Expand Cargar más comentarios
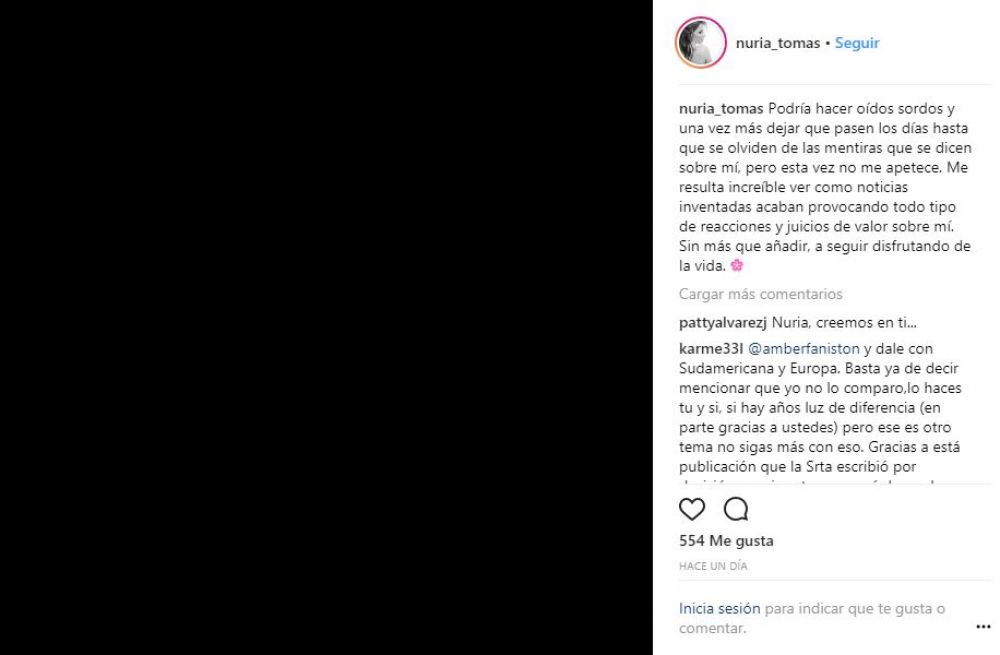 pyautogui.click(x=760, y=294)
